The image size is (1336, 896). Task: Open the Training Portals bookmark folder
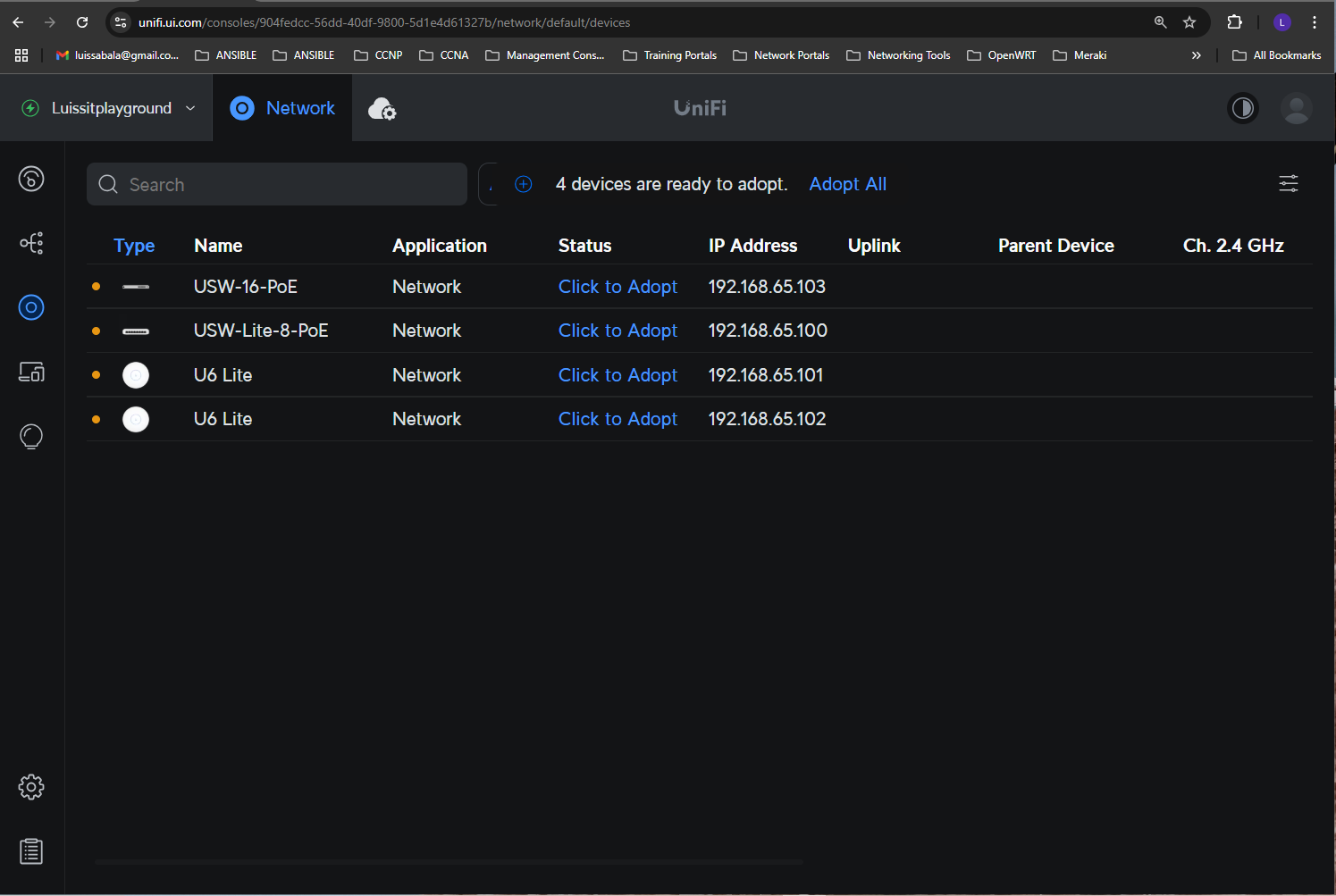click(670, 55)
